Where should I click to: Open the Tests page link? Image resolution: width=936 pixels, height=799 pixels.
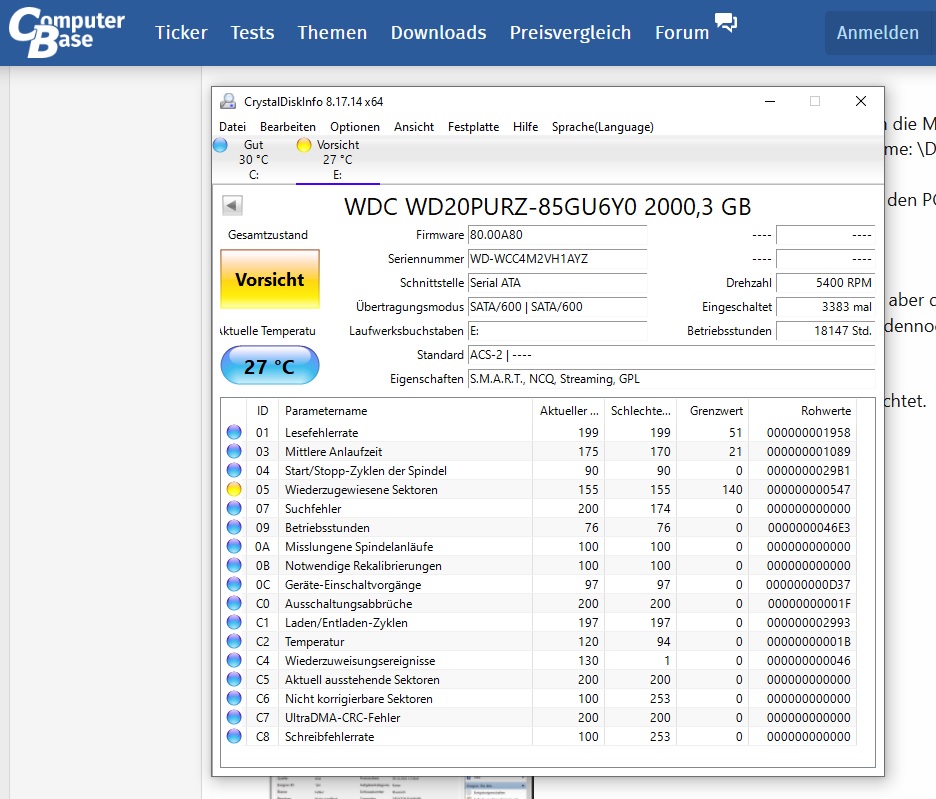[x=253, y=32]
